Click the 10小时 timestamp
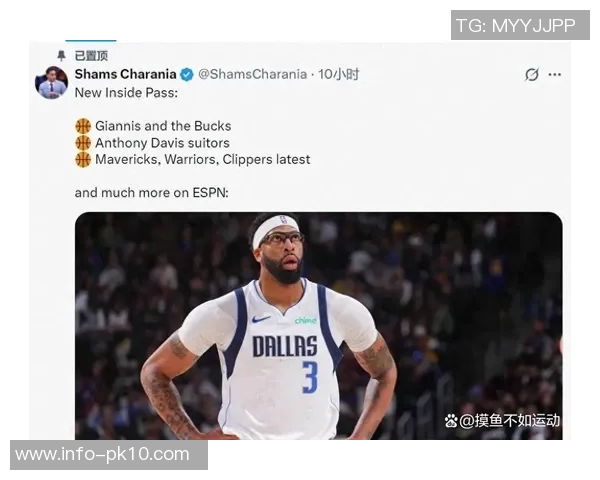 pos(339,74)
